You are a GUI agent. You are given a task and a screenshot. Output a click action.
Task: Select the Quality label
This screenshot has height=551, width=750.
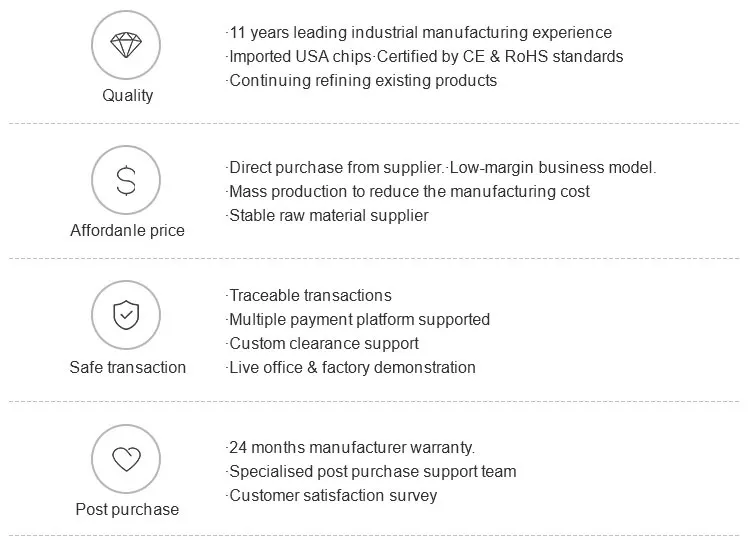(x=128, y=96)
